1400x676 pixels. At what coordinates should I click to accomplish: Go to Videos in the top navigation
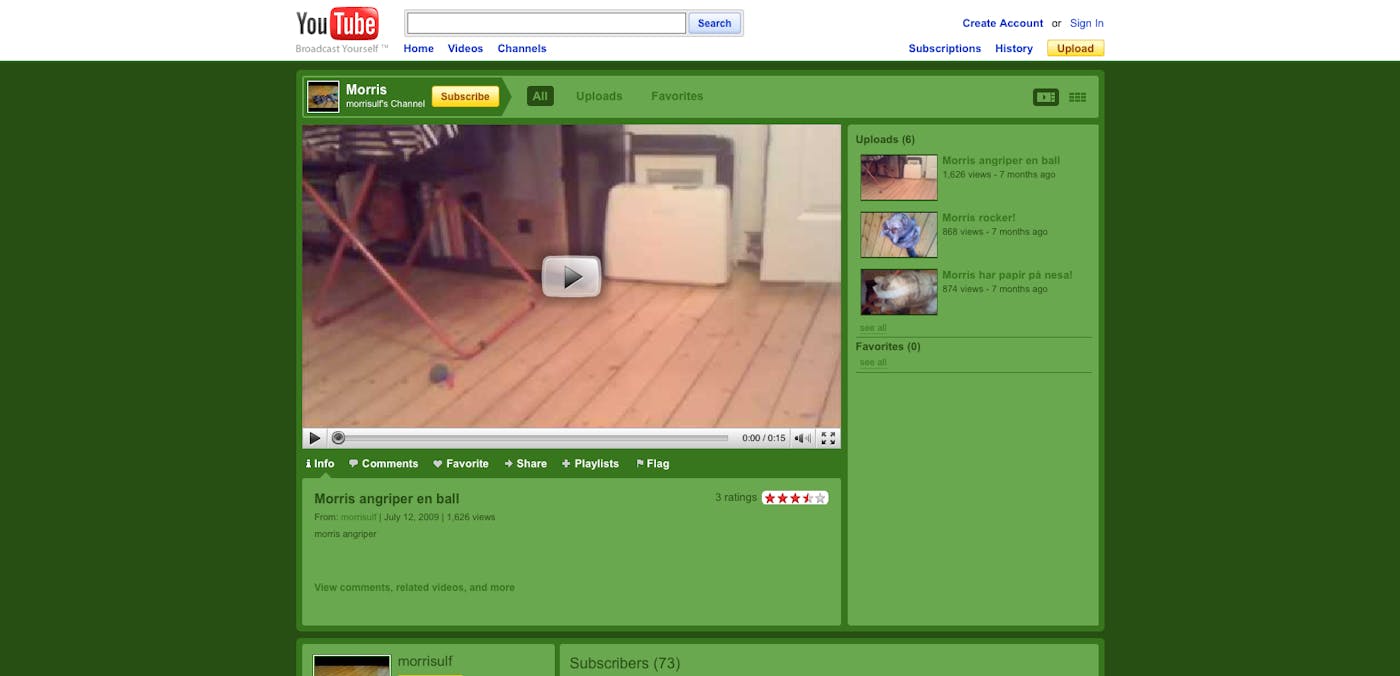pyautogui.click(x=465, y=48)
